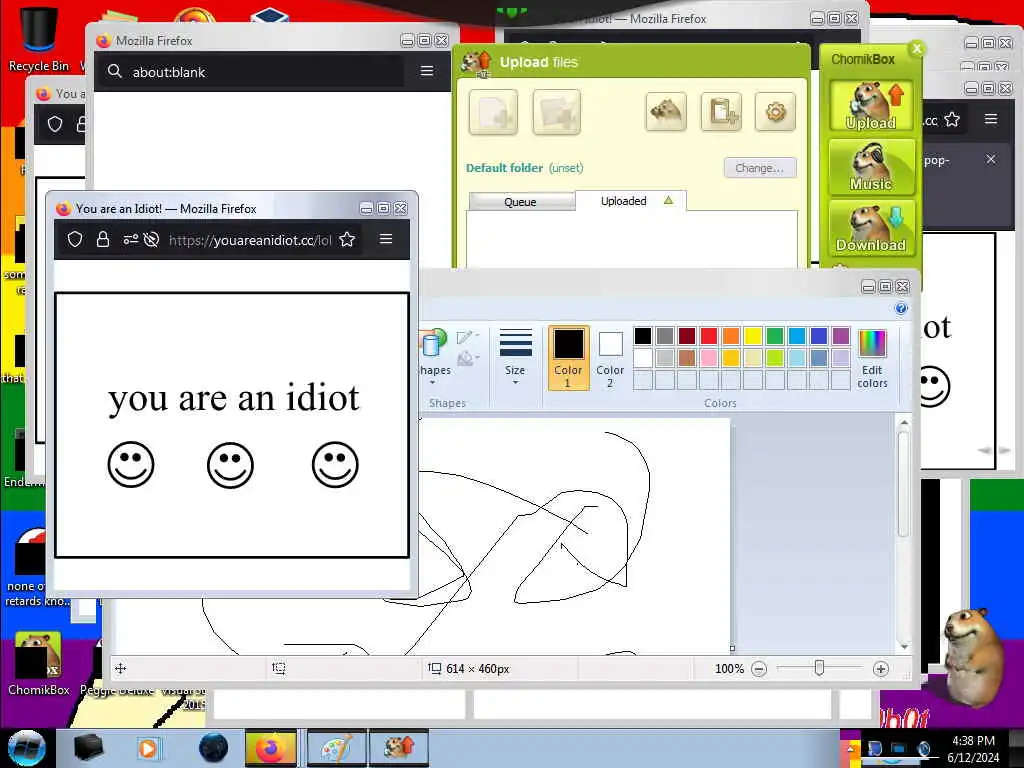The image size is (1024, 768).
Task: Click the shield tracking protection icon in front Firefox window
Action: [x=75, y=240]
